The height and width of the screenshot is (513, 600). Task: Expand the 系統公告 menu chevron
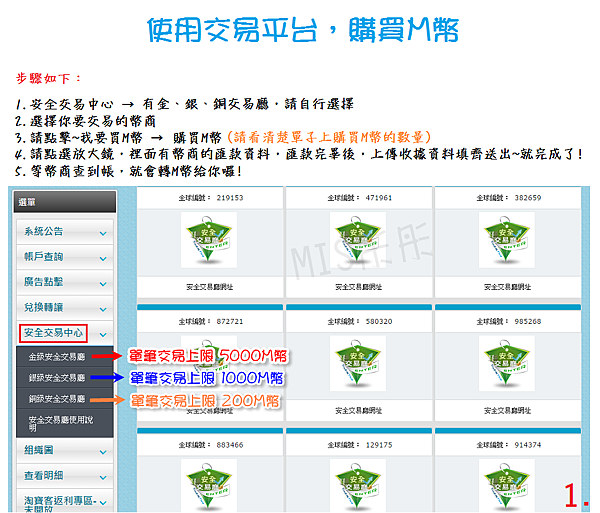tap(103, 233)
